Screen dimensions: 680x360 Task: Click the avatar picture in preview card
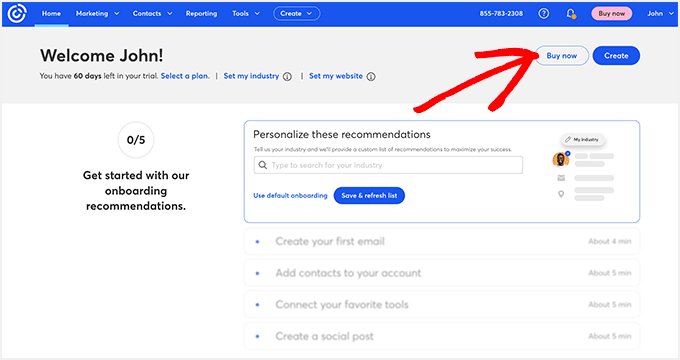tap(561, 160)
